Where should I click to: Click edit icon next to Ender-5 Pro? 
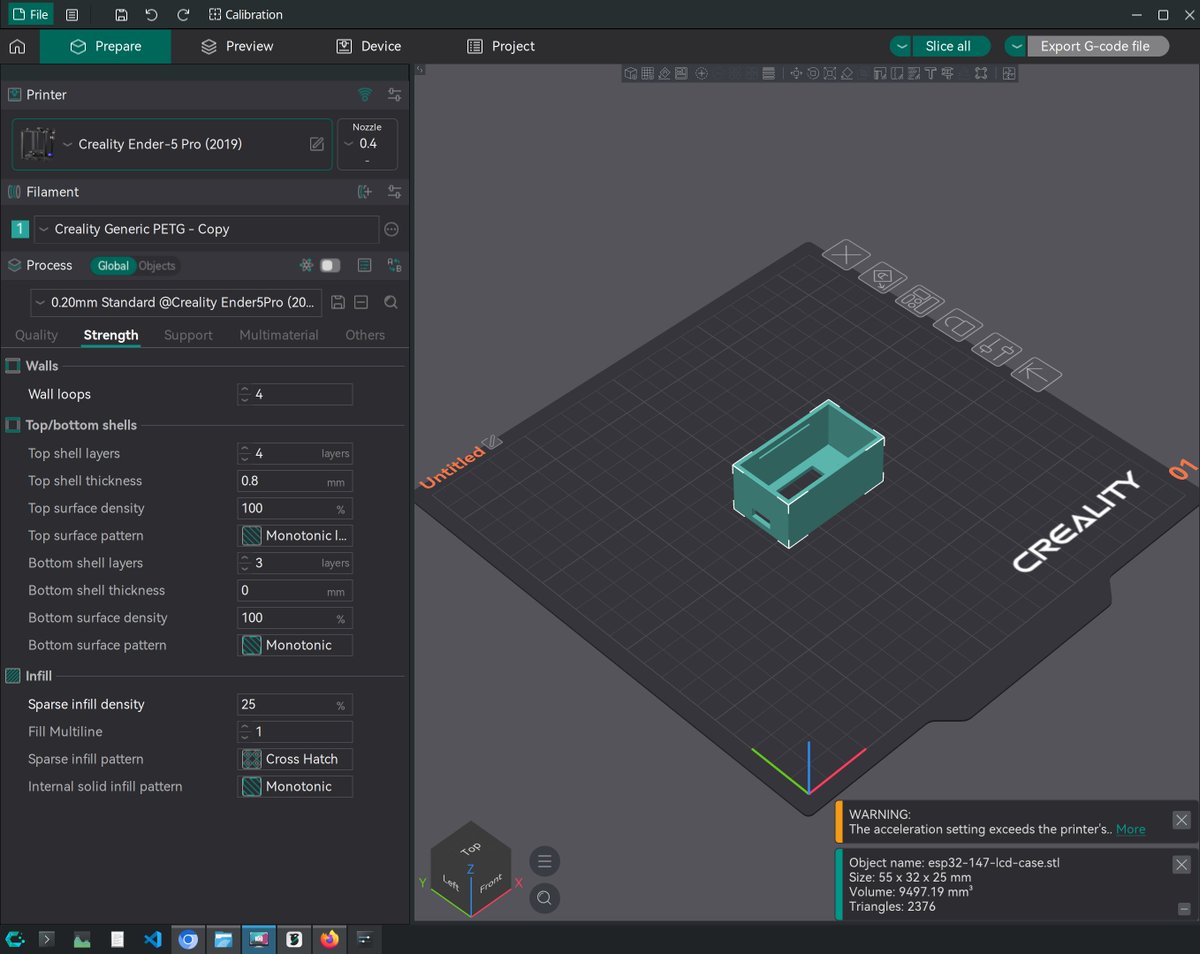[x=317, y=144]
